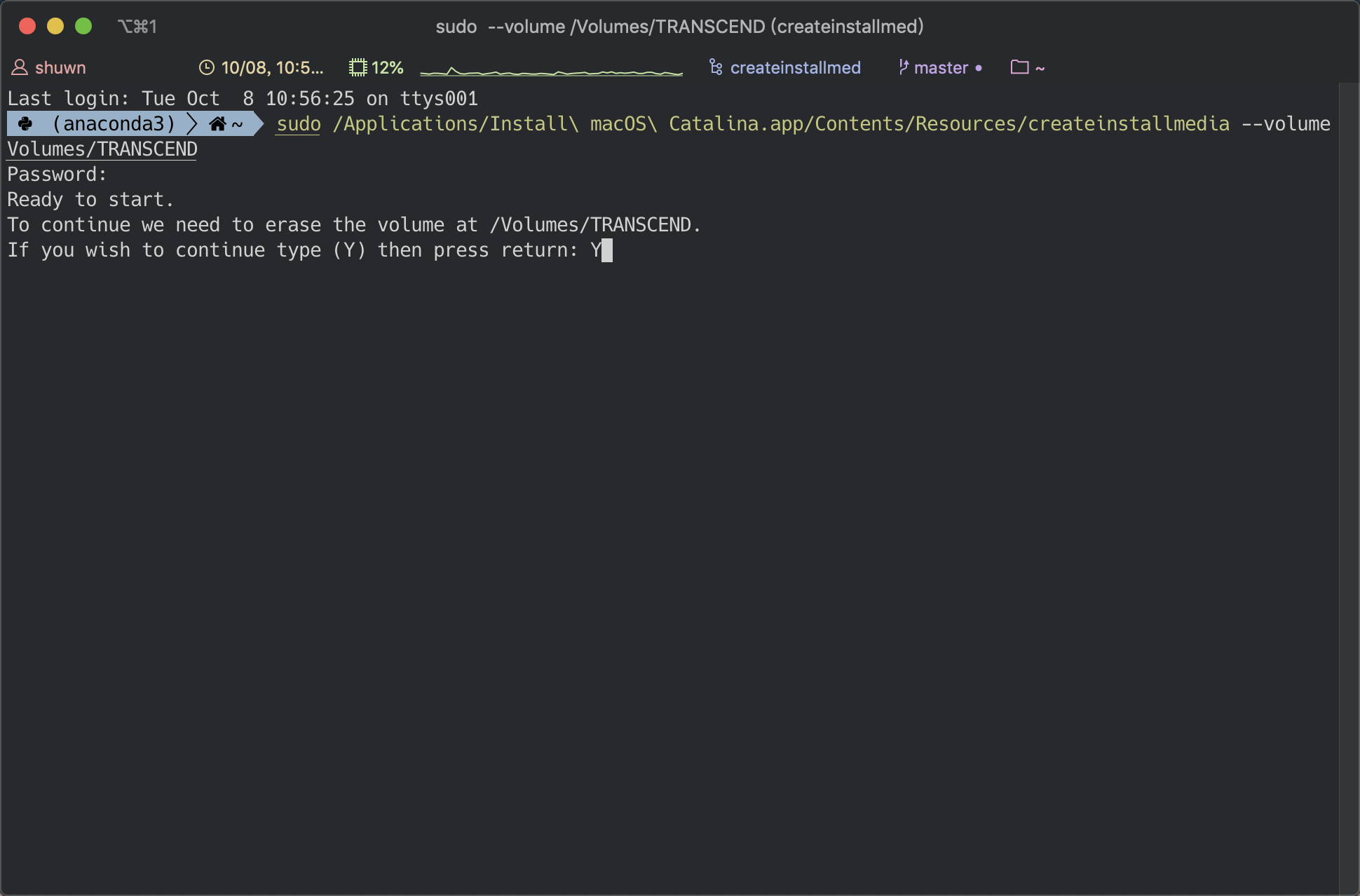
Task: Click the CPU usage sparkline graph
Action: tap(551, 70)
